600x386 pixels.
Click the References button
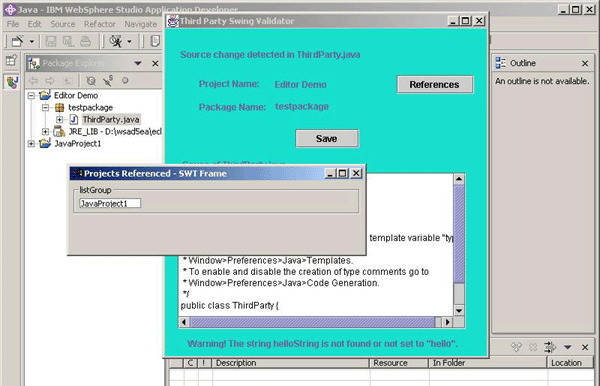(435, 85)
